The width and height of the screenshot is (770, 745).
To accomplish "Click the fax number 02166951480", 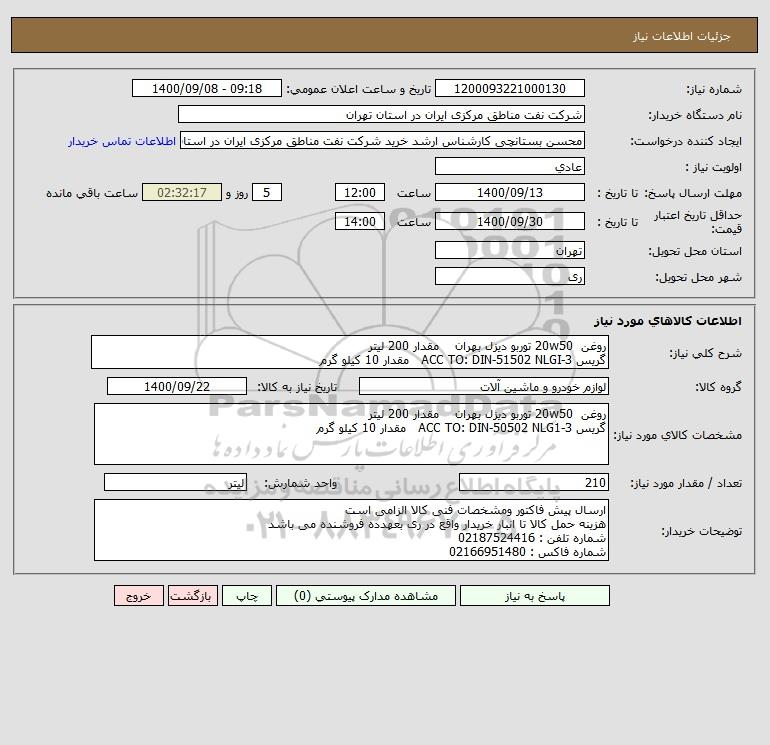I will point(487,552).
